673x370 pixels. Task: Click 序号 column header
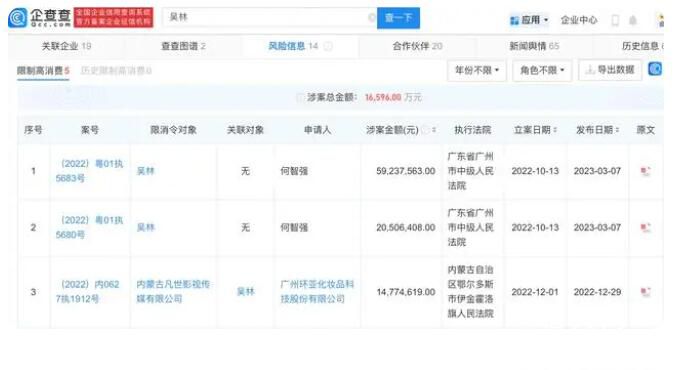pyautogui.click(x=33, y=130)
